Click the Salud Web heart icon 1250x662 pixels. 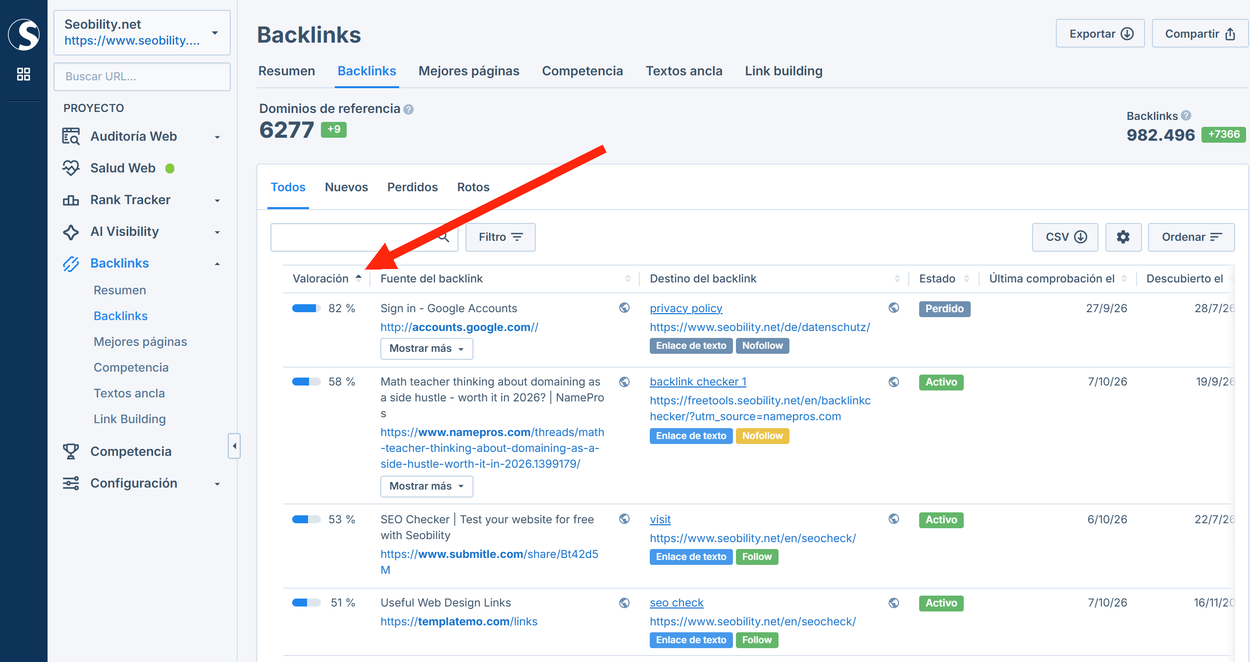tap(71, 168)
